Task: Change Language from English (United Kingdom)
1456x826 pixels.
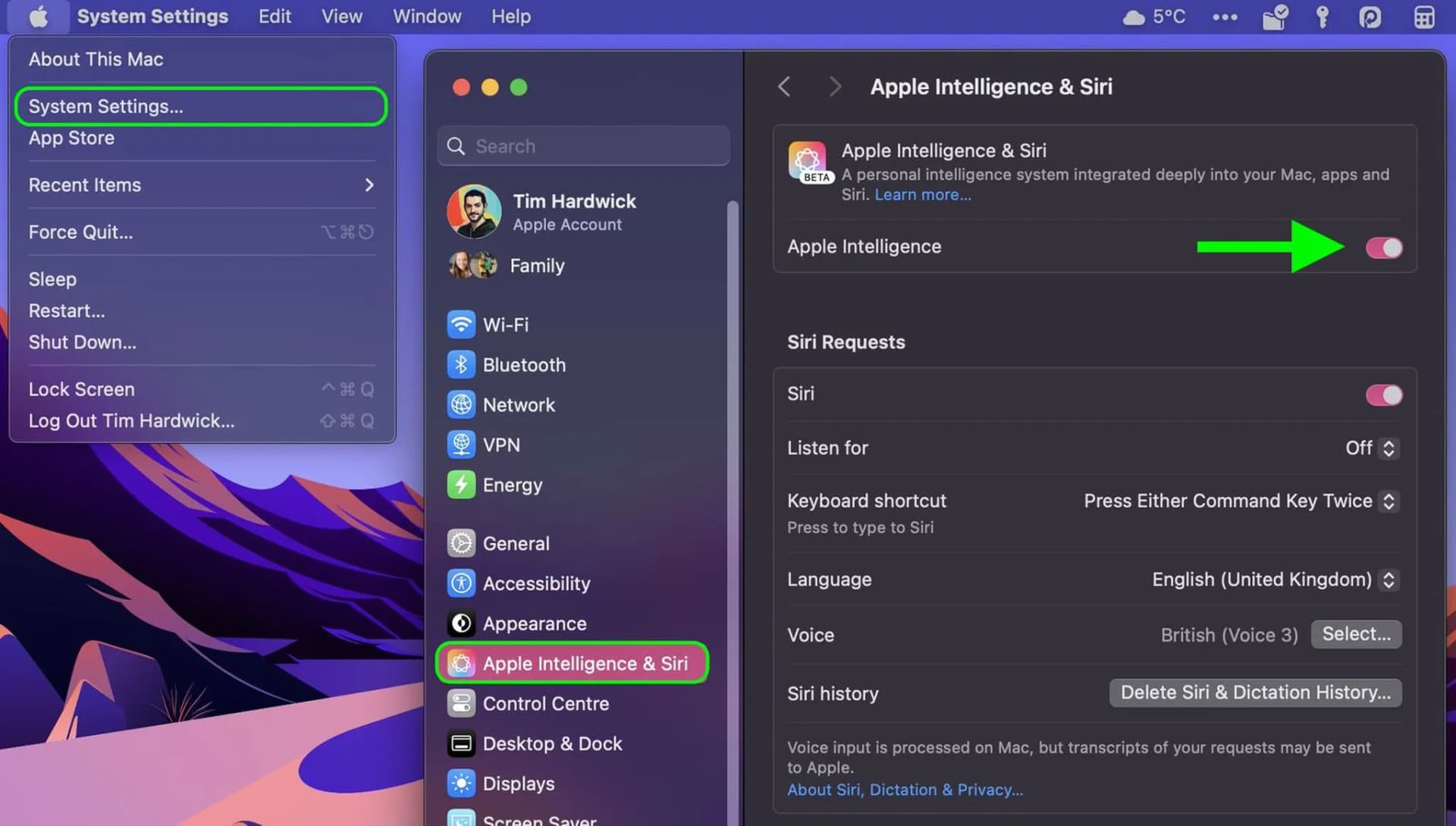Action: 1389,579
